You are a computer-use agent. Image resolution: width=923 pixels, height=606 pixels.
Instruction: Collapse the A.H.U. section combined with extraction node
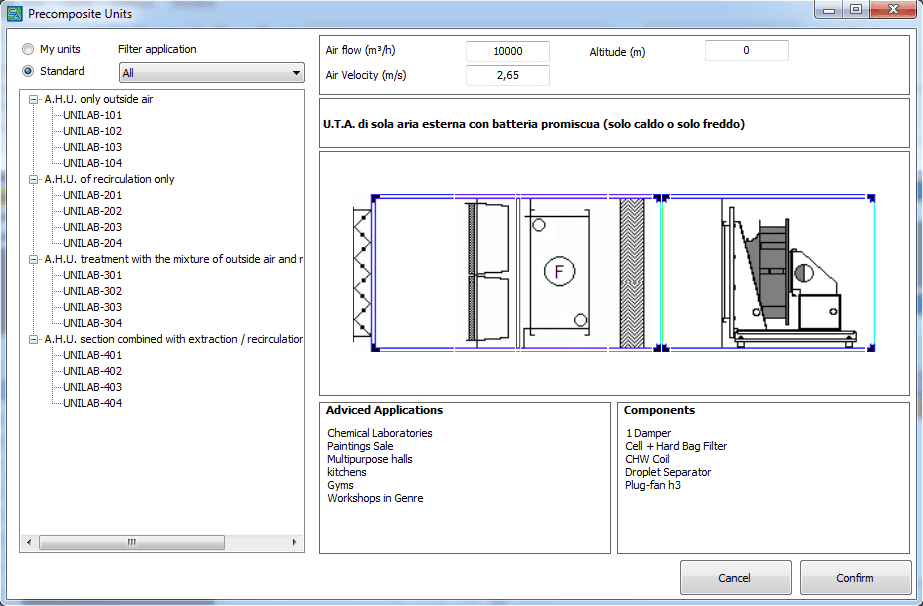[x=35, y=339]
